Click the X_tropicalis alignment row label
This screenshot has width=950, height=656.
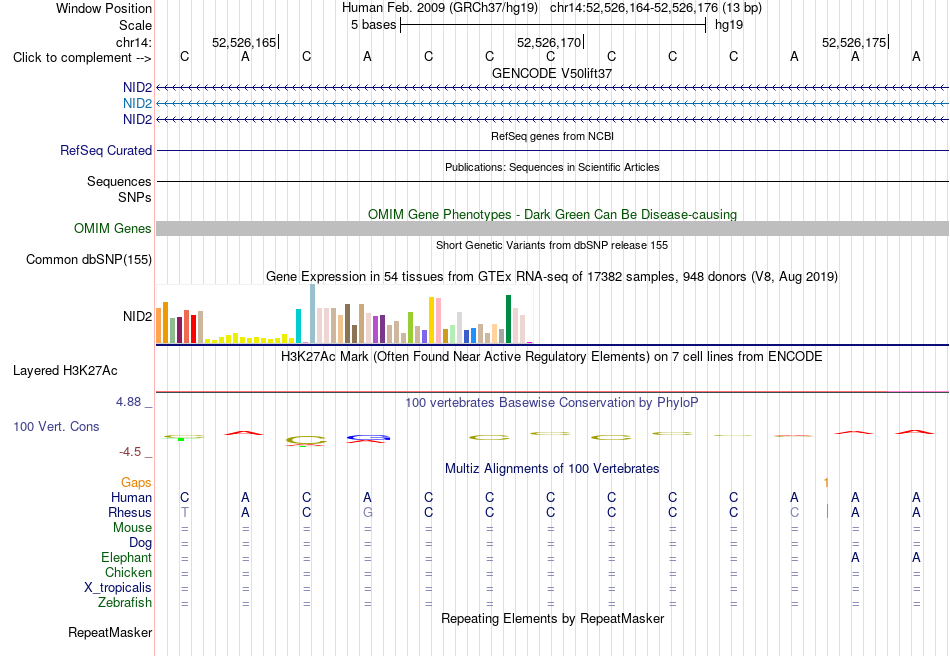tap(118, 588)
